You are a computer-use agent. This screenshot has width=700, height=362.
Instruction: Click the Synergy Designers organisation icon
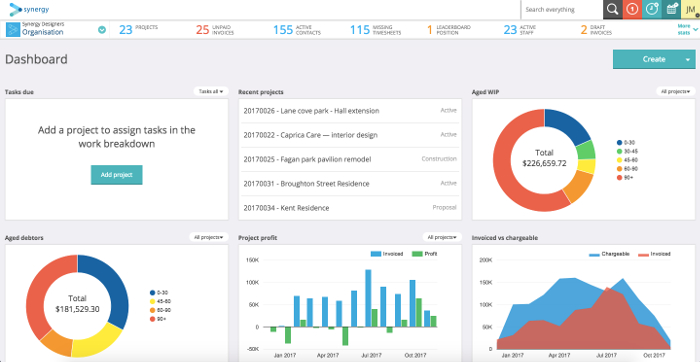pos(13,30)
